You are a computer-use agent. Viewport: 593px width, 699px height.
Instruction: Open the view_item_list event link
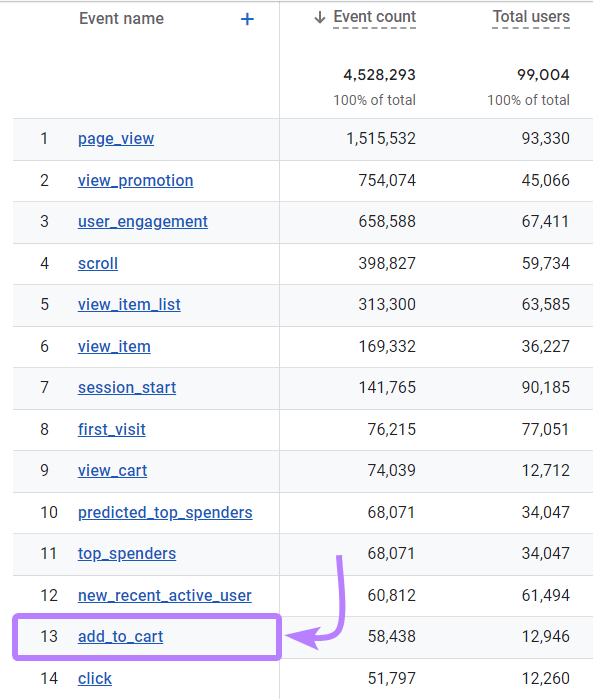129,304
